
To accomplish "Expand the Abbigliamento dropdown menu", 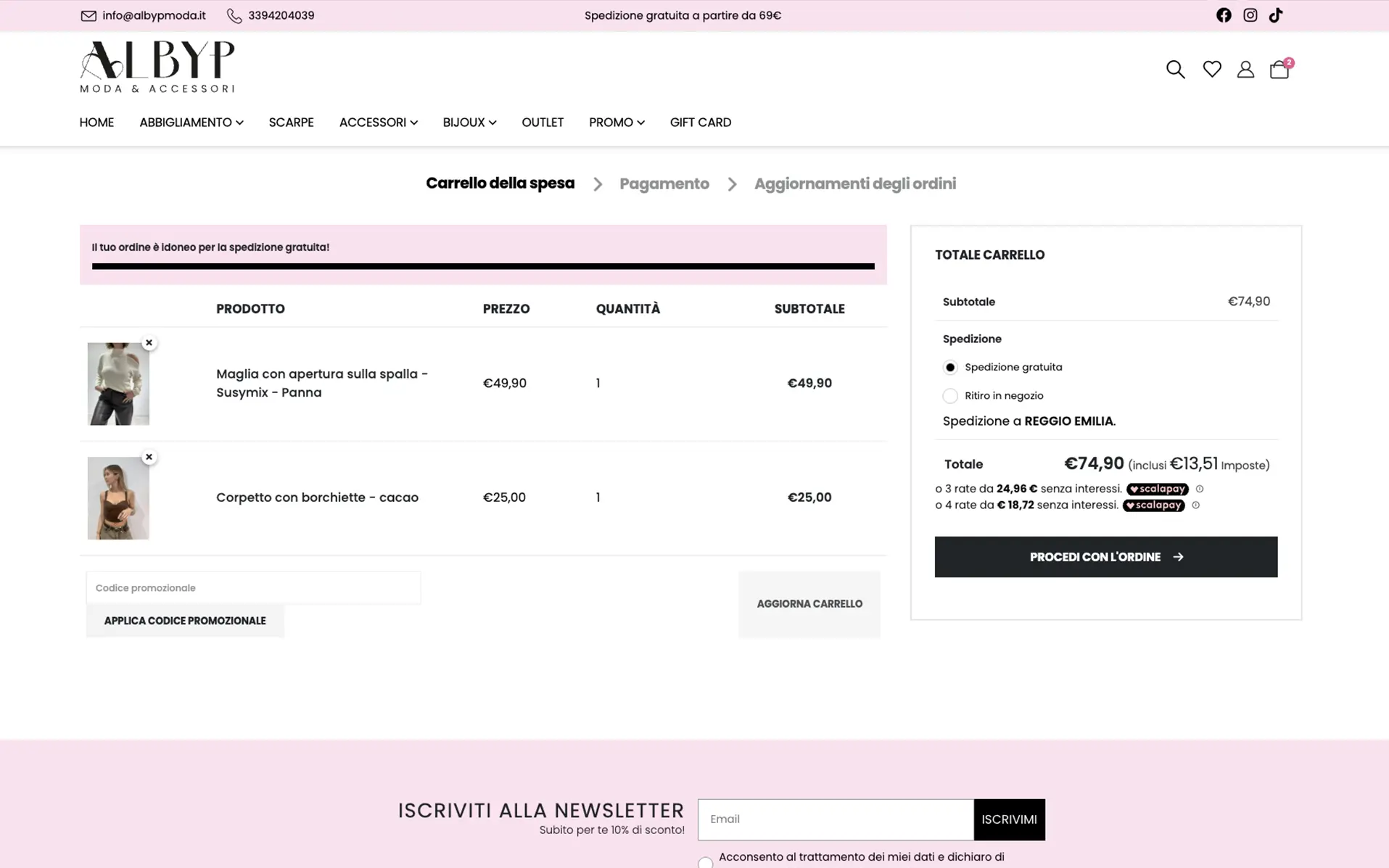I will click(191, 123).
